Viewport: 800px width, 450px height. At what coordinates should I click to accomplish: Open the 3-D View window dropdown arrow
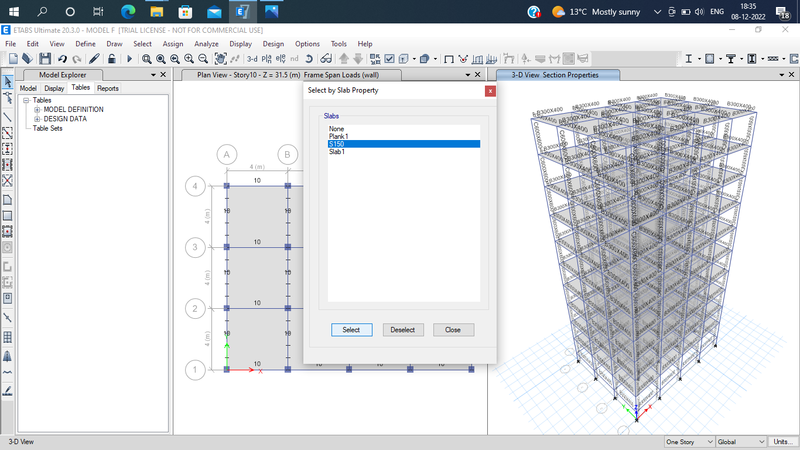click(782, 75)
